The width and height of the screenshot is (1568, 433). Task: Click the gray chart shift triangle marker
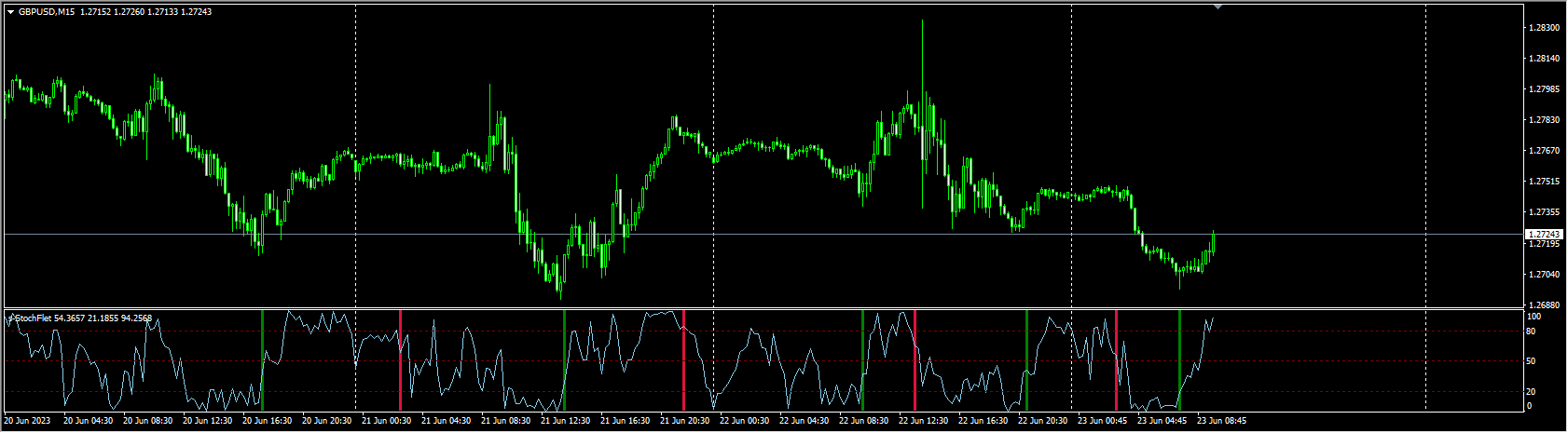coord(1217,7)
